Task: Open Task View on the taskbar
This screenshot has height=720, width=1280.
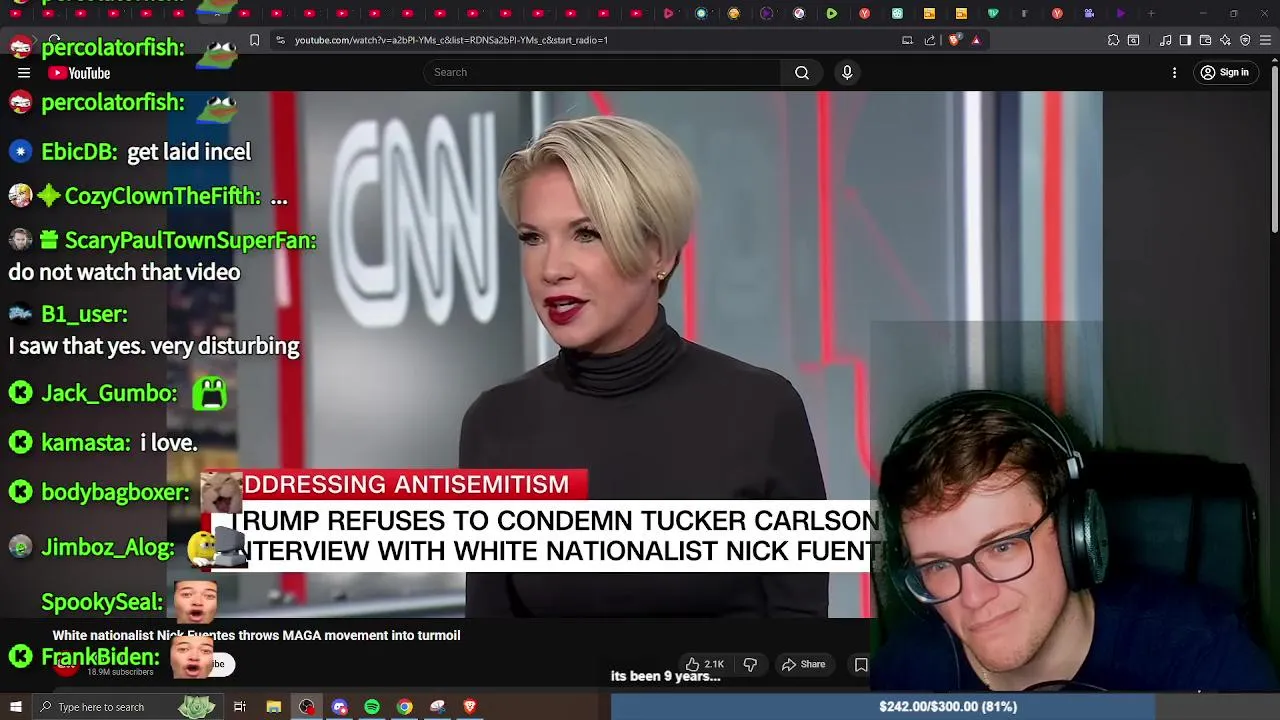Action: [240, 707]
